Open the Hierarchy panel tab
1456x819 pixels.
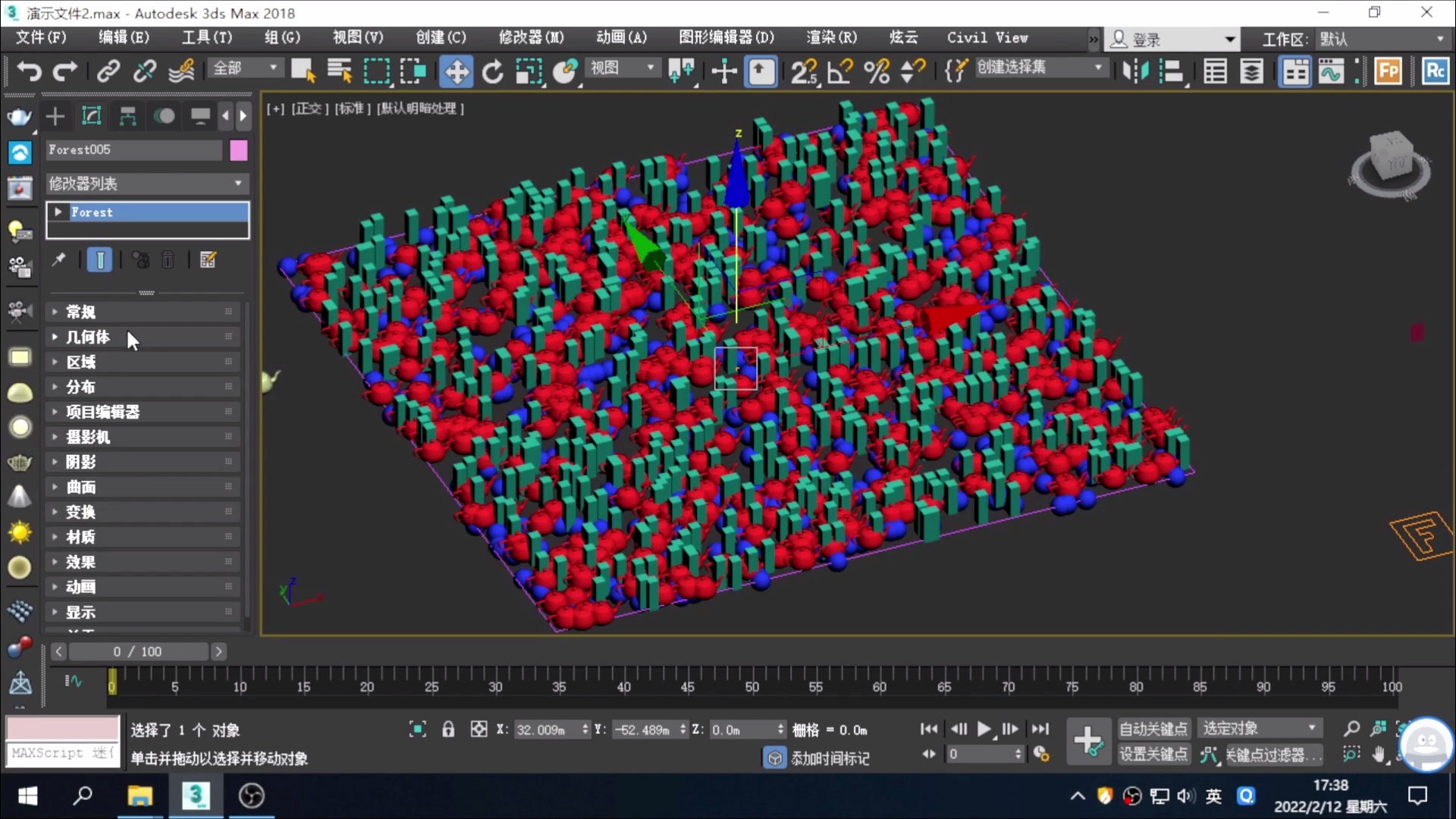coord(127,116)
